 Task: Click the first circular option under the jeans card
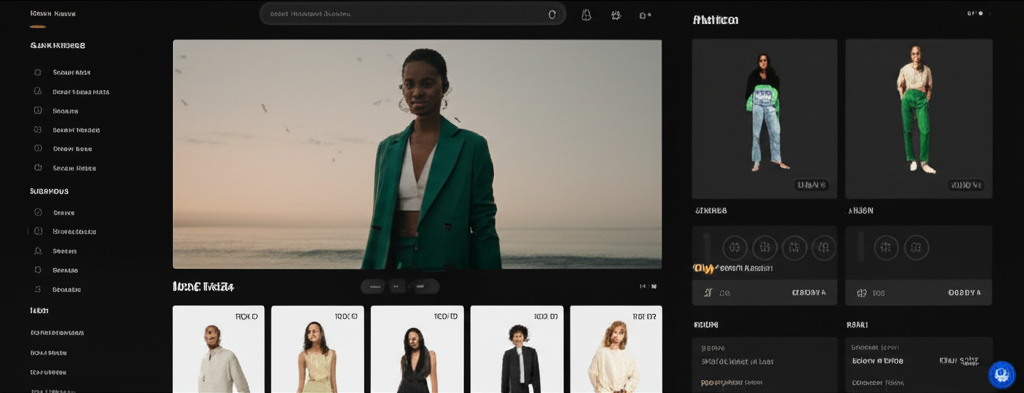pos(735,247)
